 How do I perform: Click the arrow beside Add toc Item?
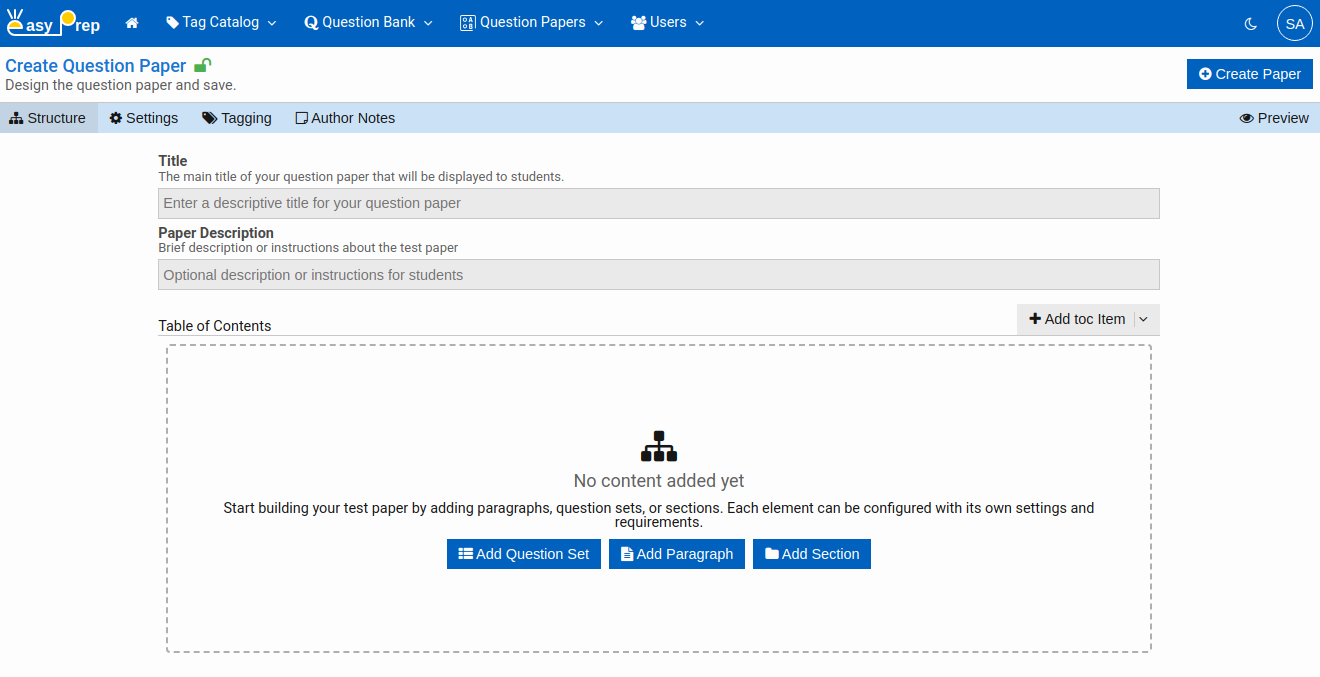[x=1144, y=319]
